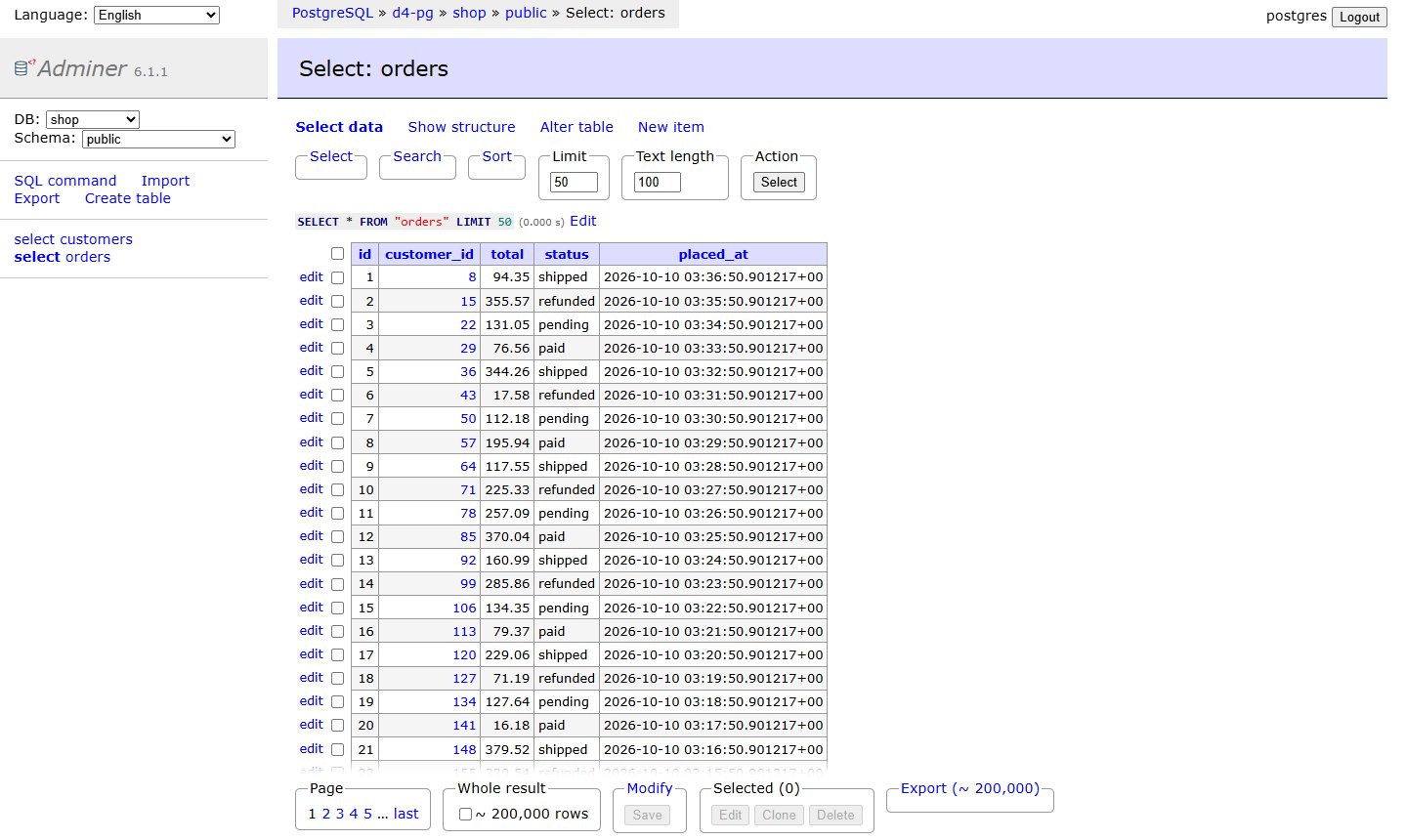This screenshot has width=1407, height=840.
Task: Click the edit link for order id 3
Action: (x=312, y=324)
